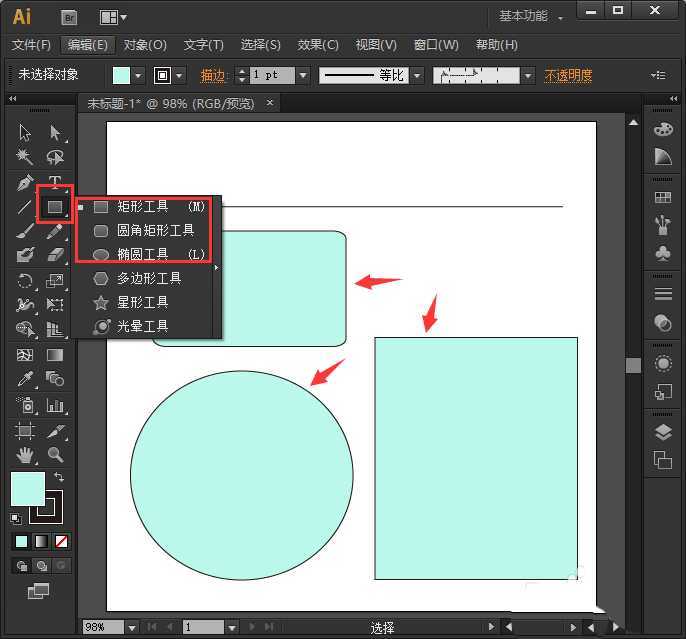
Task: Set paint to None (red slash)
Action: [x=62, y=541]
